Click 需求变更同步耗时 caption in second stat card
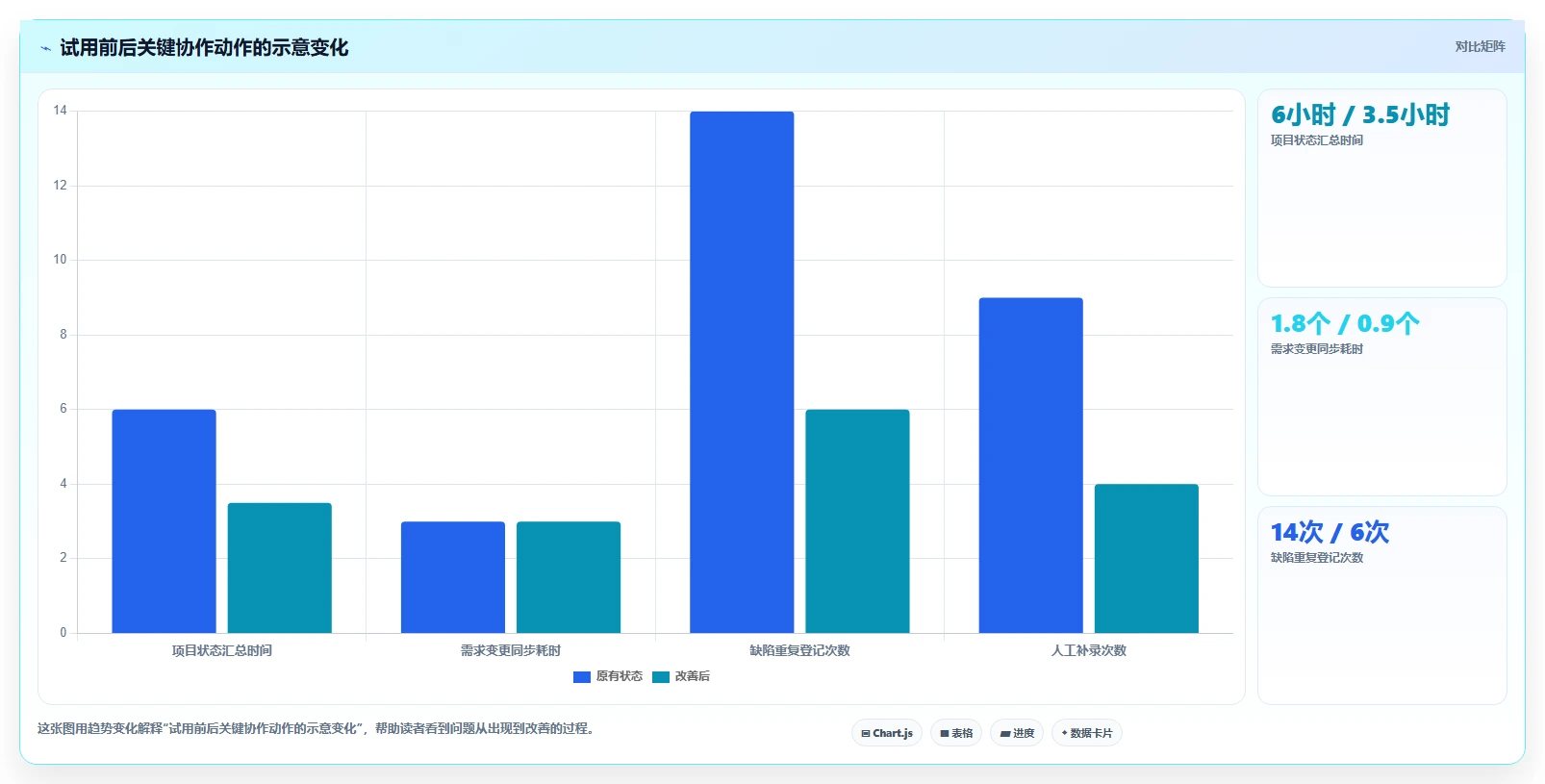This screenshot has height=784, width=1545. click(x=1317, y=349)
